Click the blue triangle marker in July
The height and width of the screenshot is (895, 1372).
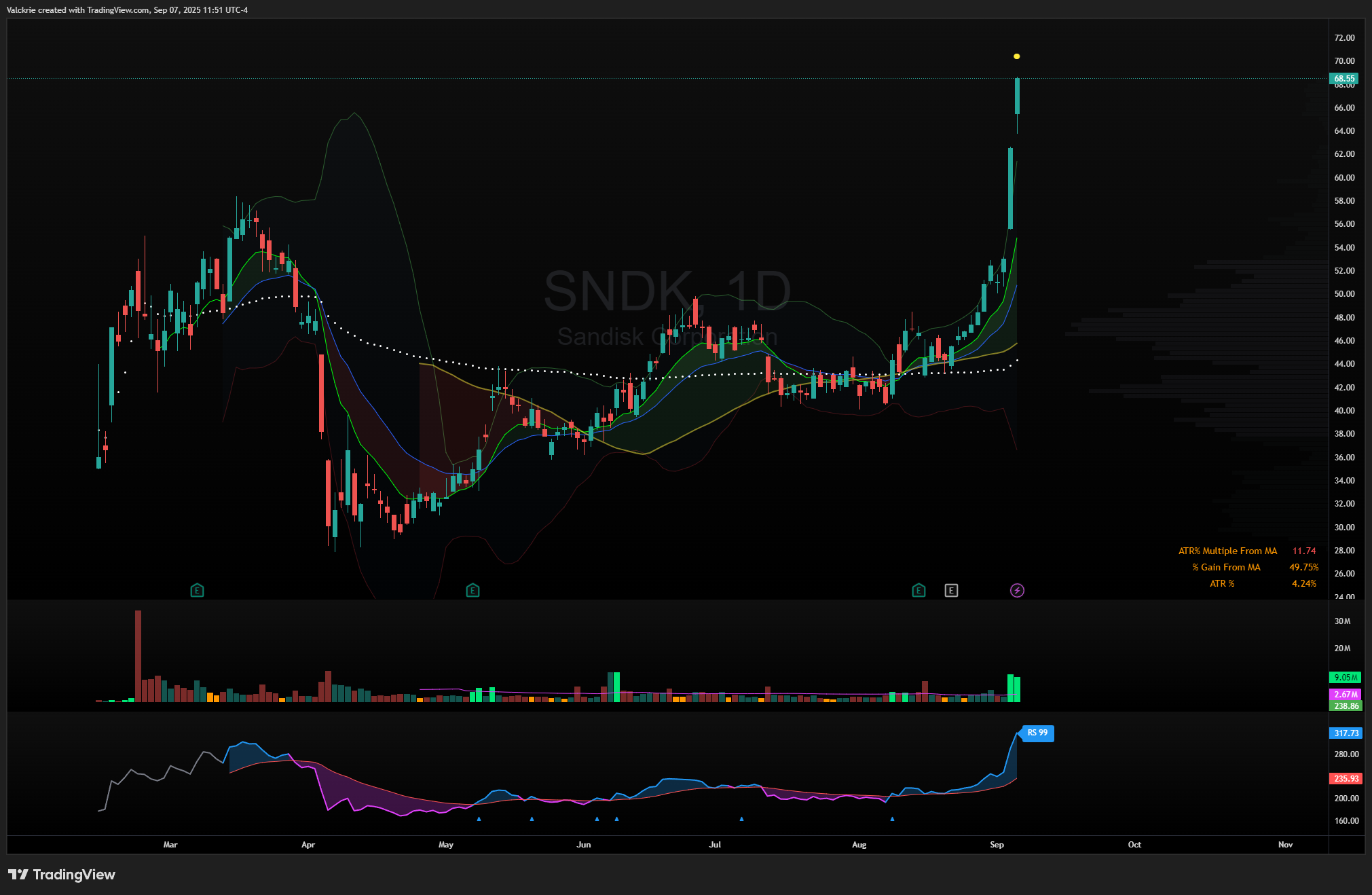tap(741, 819)
